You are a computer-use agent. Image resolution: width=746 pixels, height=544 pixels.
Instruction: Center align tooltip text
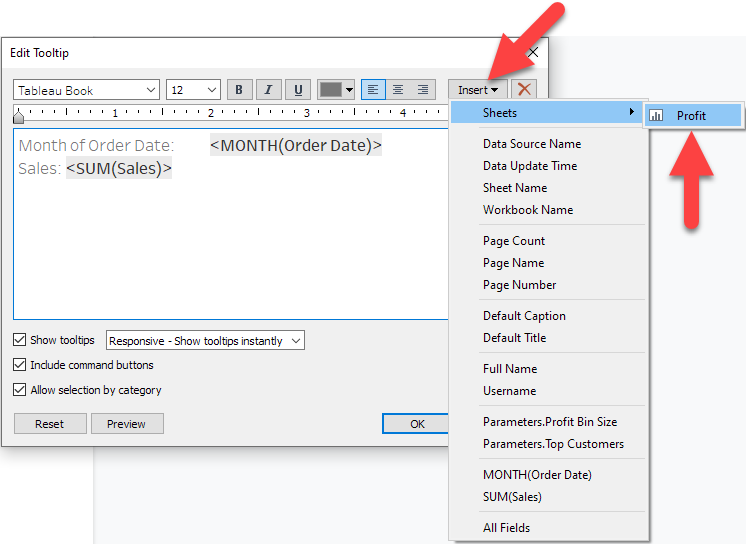pos(398,90)
